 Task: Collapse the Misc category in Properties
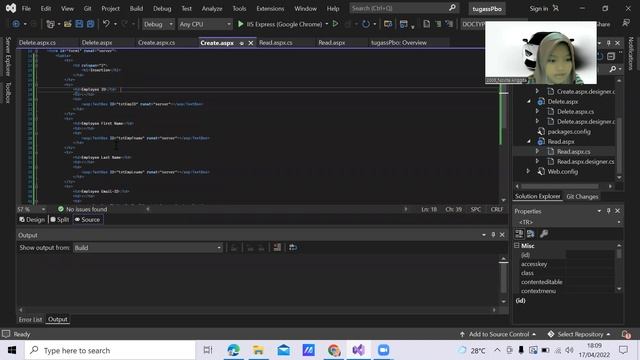517,245
